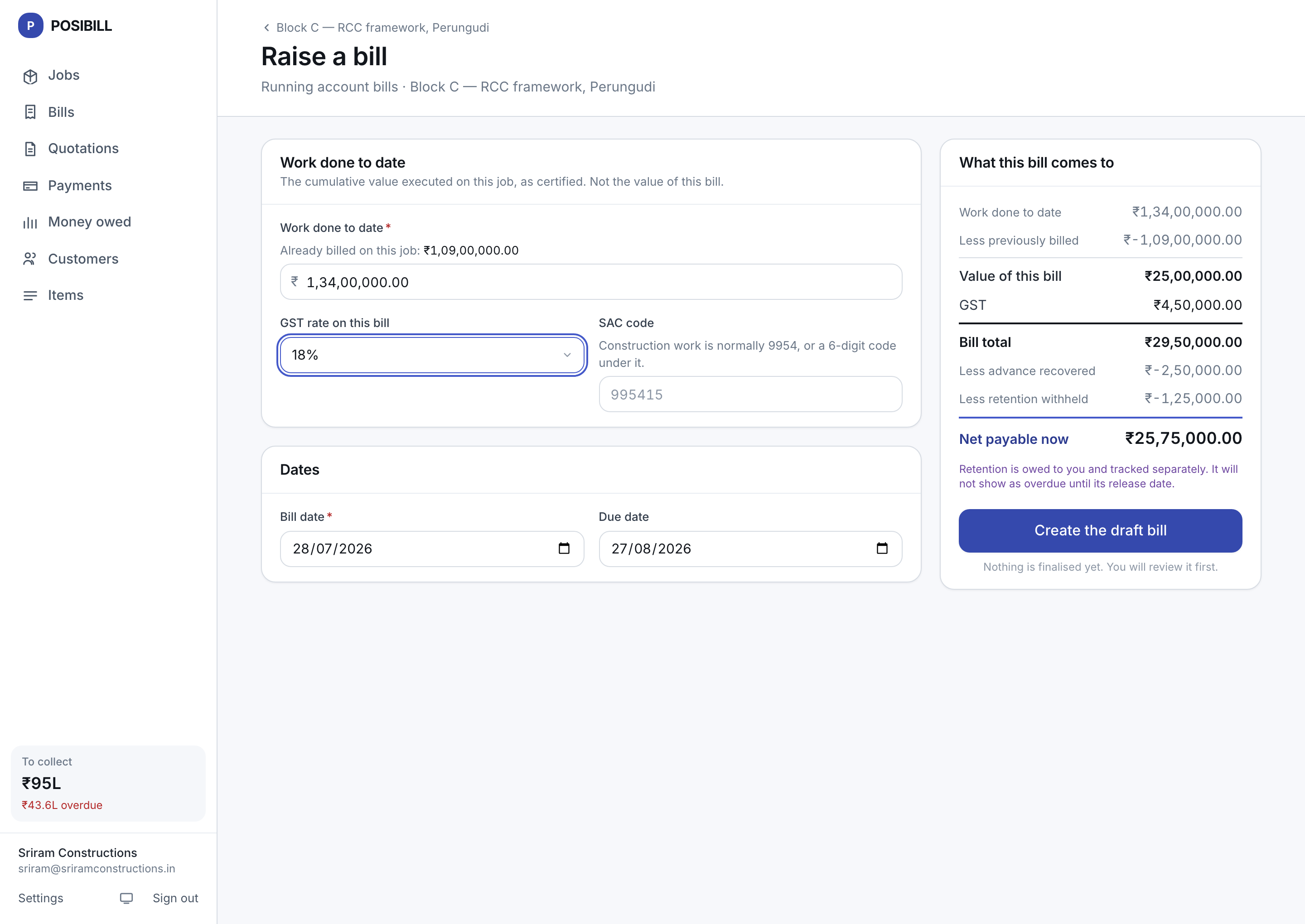
Task: Click the Already billed ₹1,09,00,000.00 amount
Action: 471,250
